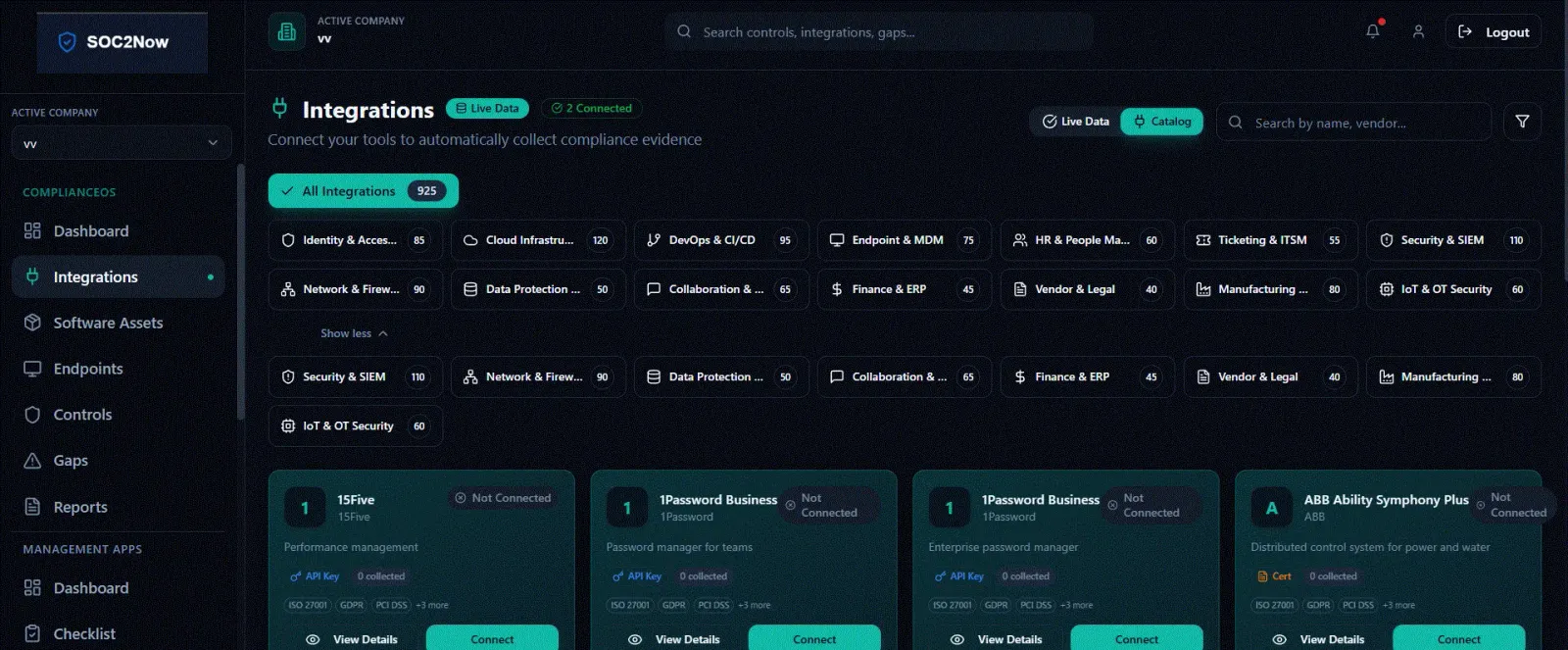
Task: Filter by DevOps & CI/CD category
Action: point(721,240)
